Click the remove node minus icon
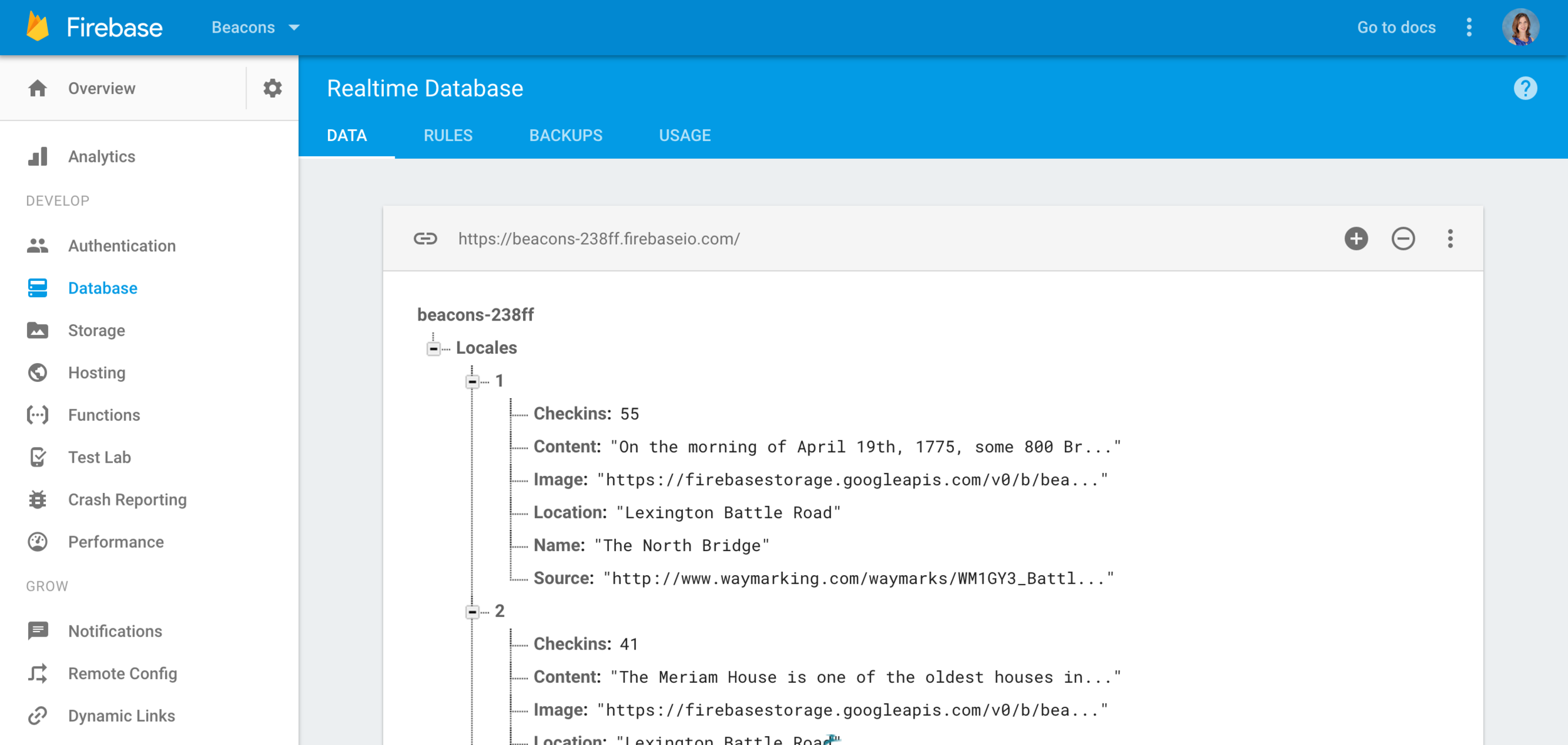The width and height of the screenshot is (1568, 745). coord(1403,239)
